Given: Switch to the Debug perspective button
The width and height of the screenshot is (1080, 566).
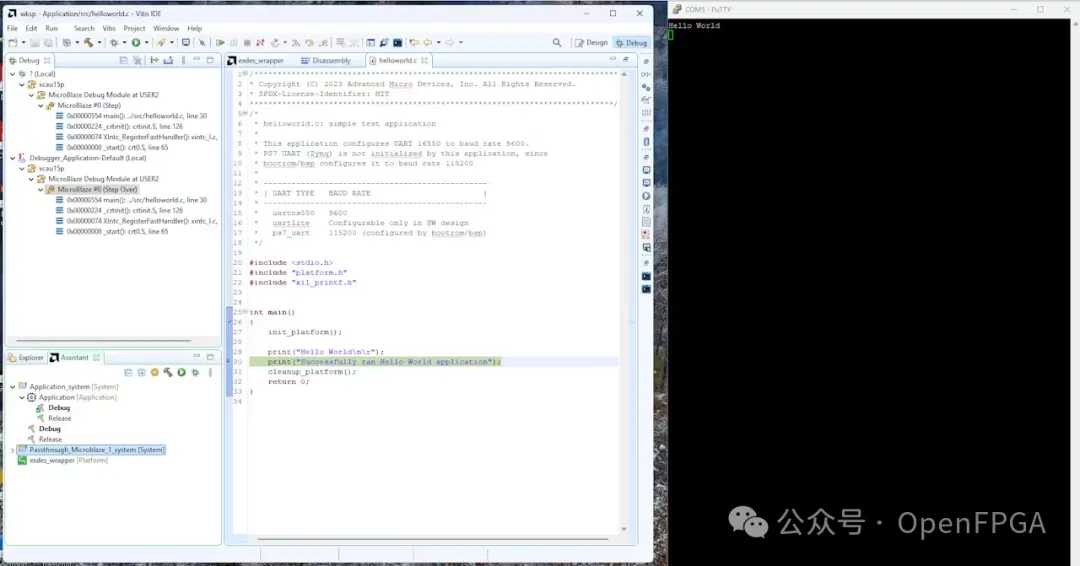Looking at the screenshot, I should coord(632,43).
